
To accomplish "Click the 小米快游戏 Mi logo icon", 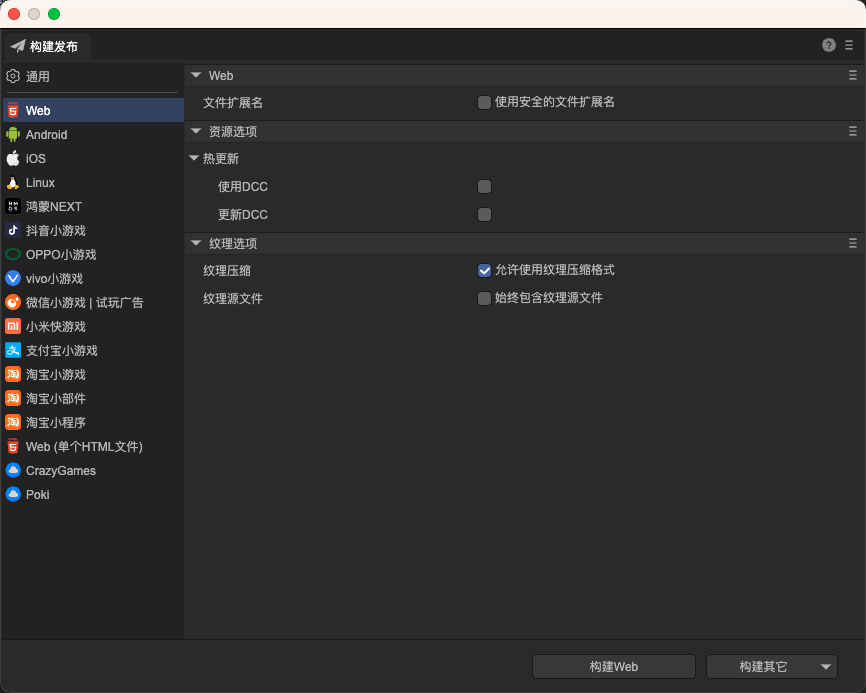I will pyautogui.click(x=13, y=326).
